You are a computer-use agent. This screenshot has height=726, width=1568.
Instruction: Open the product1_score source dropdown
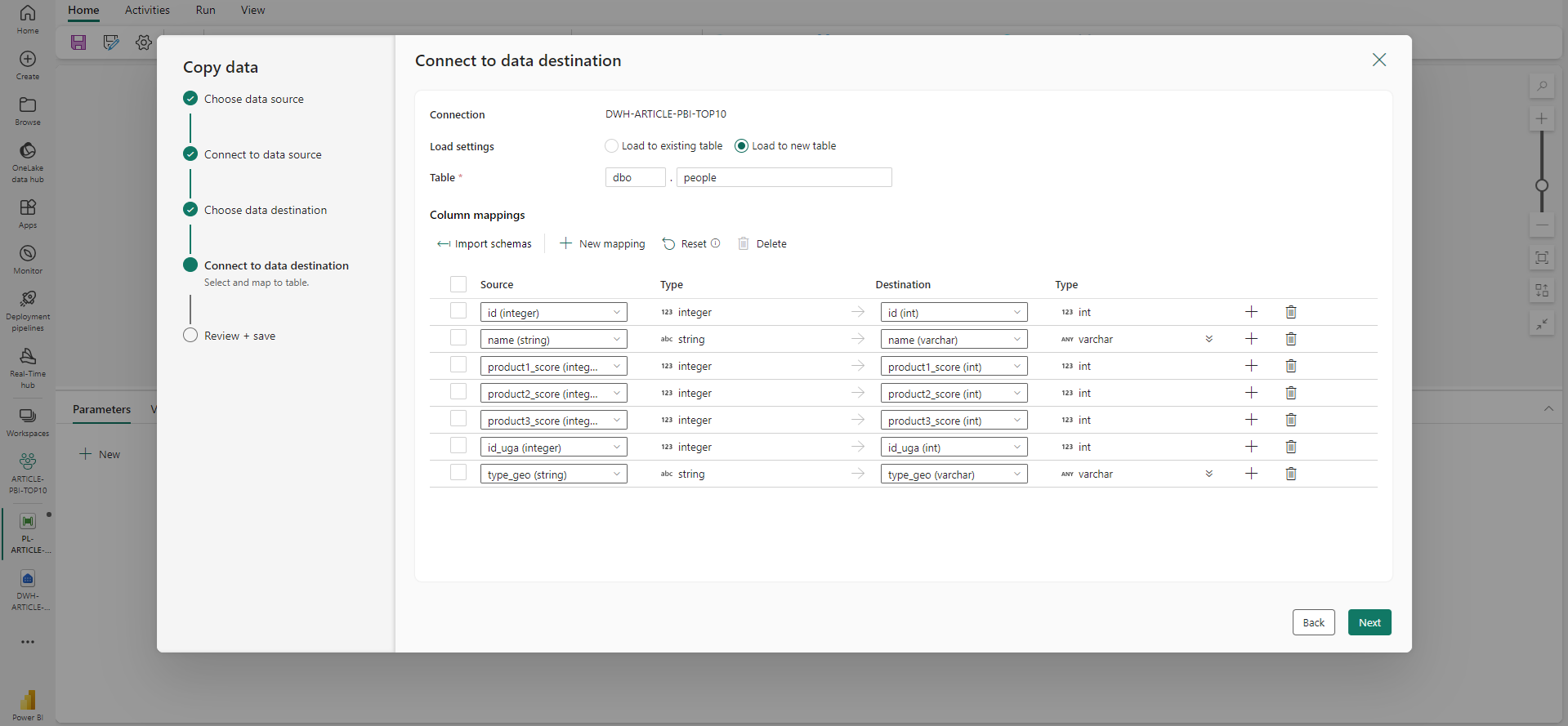(x=554, y=367)
